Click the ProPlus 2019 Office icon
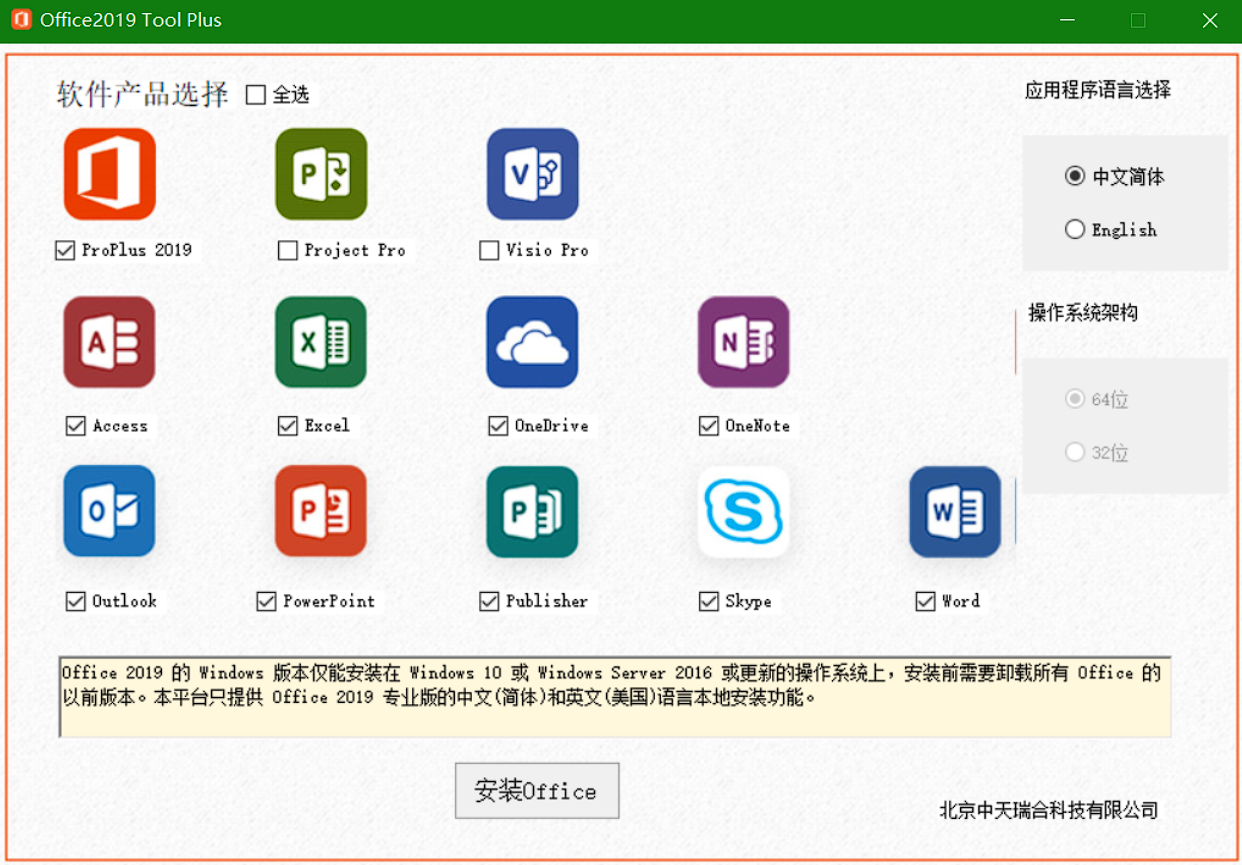The height and width of the screenshot is (865, 1242). (x=110, y=174)
